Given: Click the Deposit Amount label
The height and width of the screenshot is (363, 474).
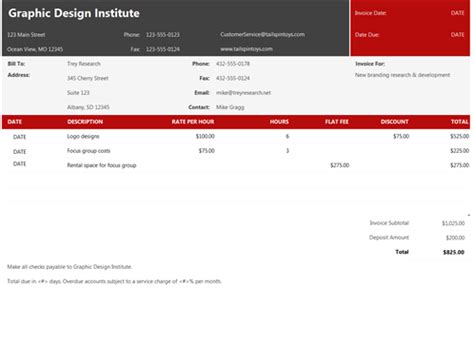Looking at the screenshot, I should (x=389, y=238).
